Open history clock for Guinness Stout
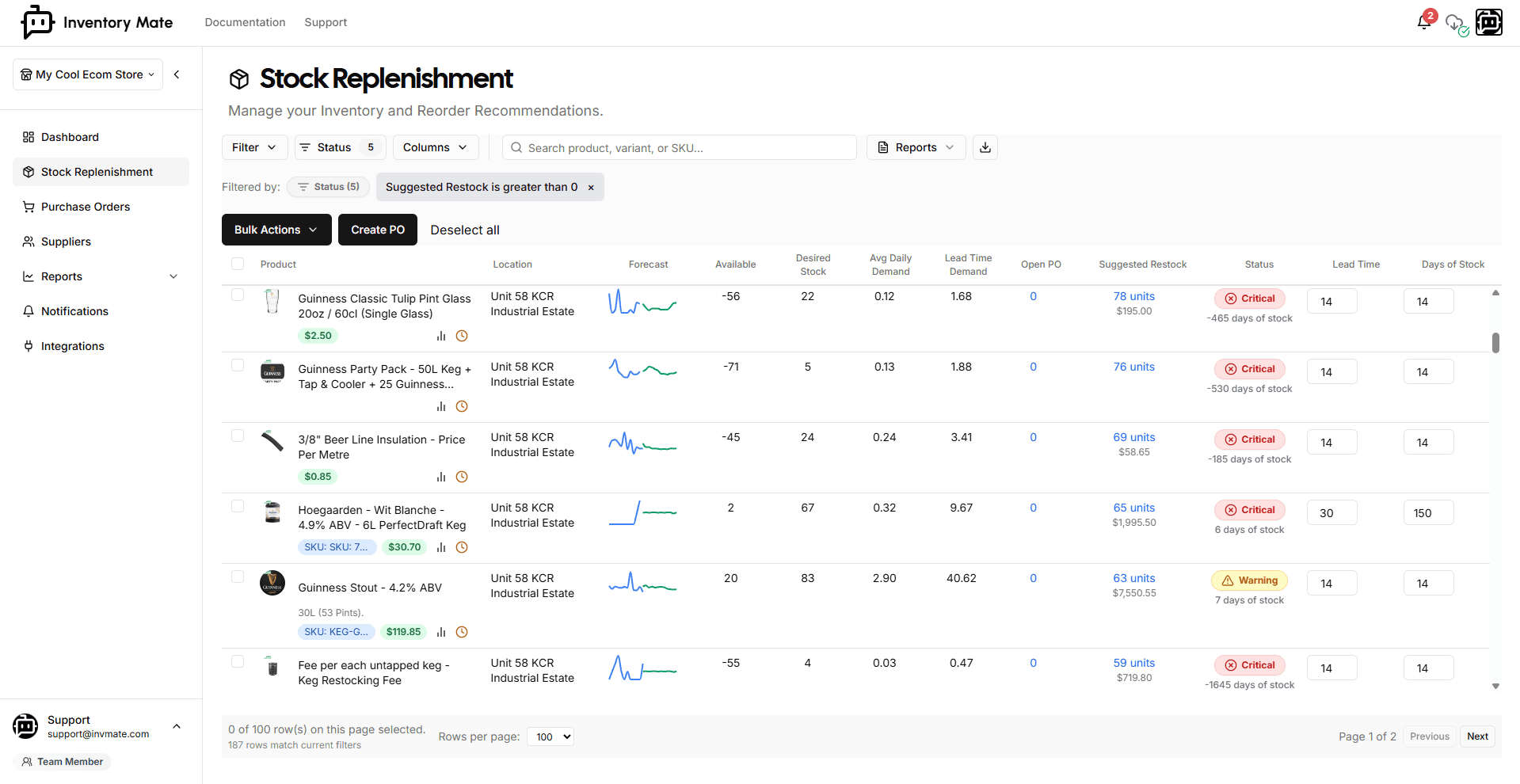 462,632
